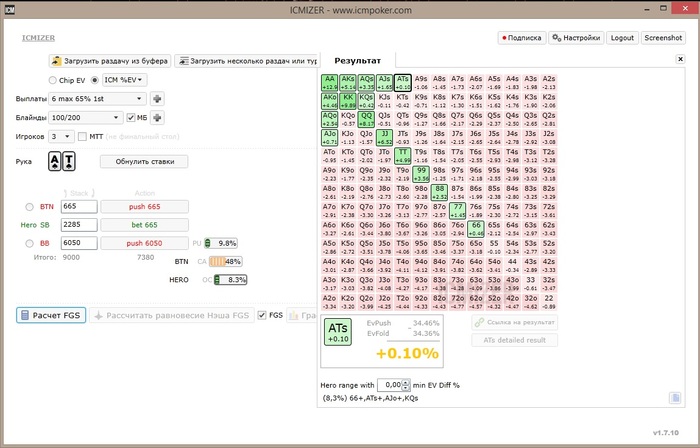This screenshot has height=448, width=700.
Task: Click Загрузить несколько раздач button
Action: coord(246,61)
